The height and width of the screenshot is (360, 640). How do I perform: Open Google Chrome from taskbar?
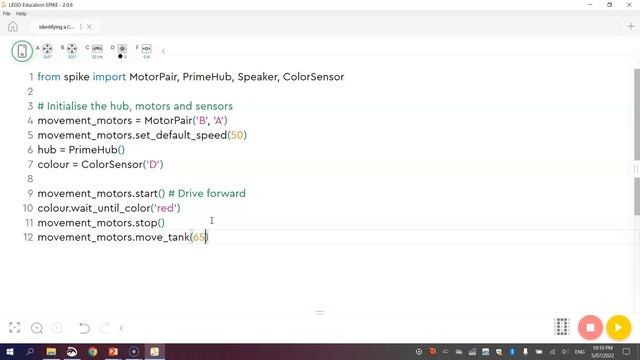click(x=93, y=351)
